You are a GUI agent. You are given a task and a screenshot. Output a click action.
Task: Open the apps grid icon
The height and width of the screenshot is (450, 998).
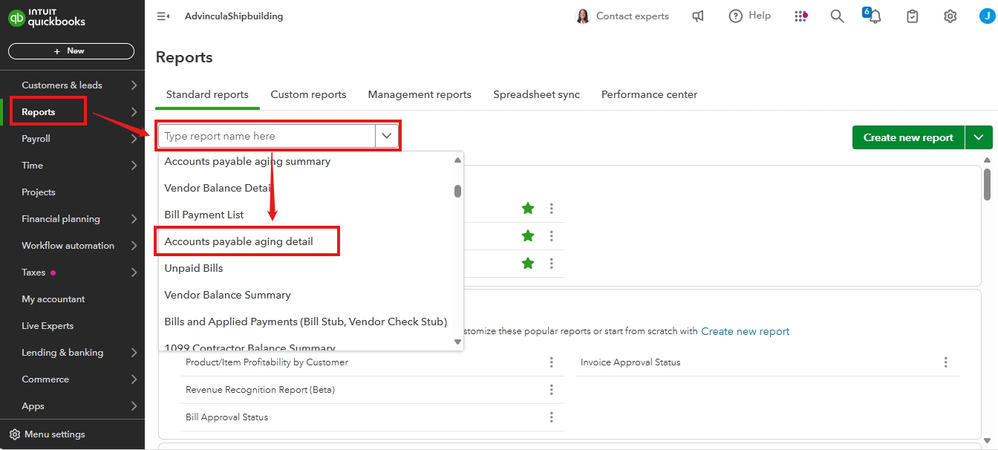(801, 16)
